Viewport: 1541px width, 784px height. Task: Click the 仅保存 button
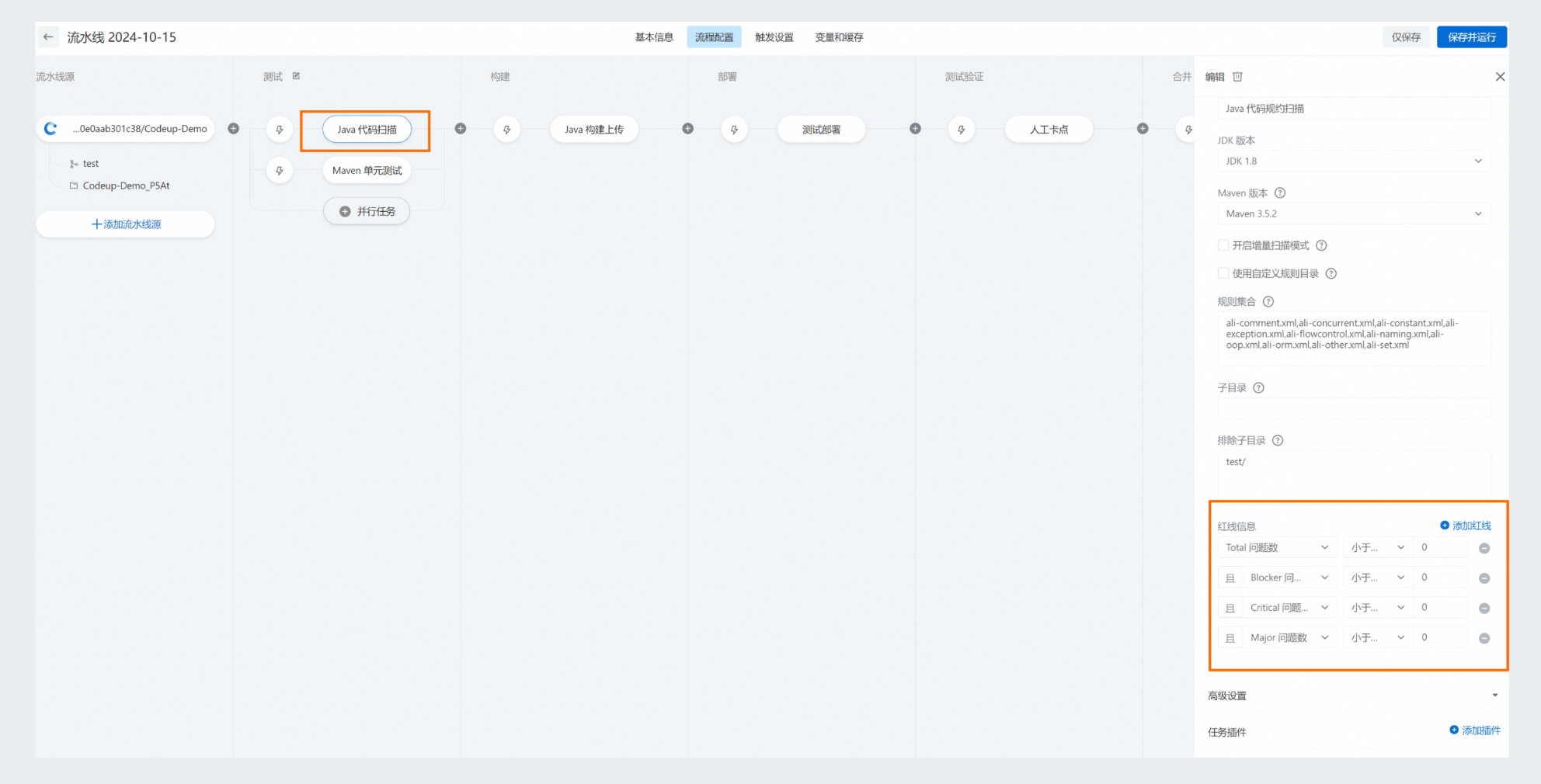(1406, 37)
